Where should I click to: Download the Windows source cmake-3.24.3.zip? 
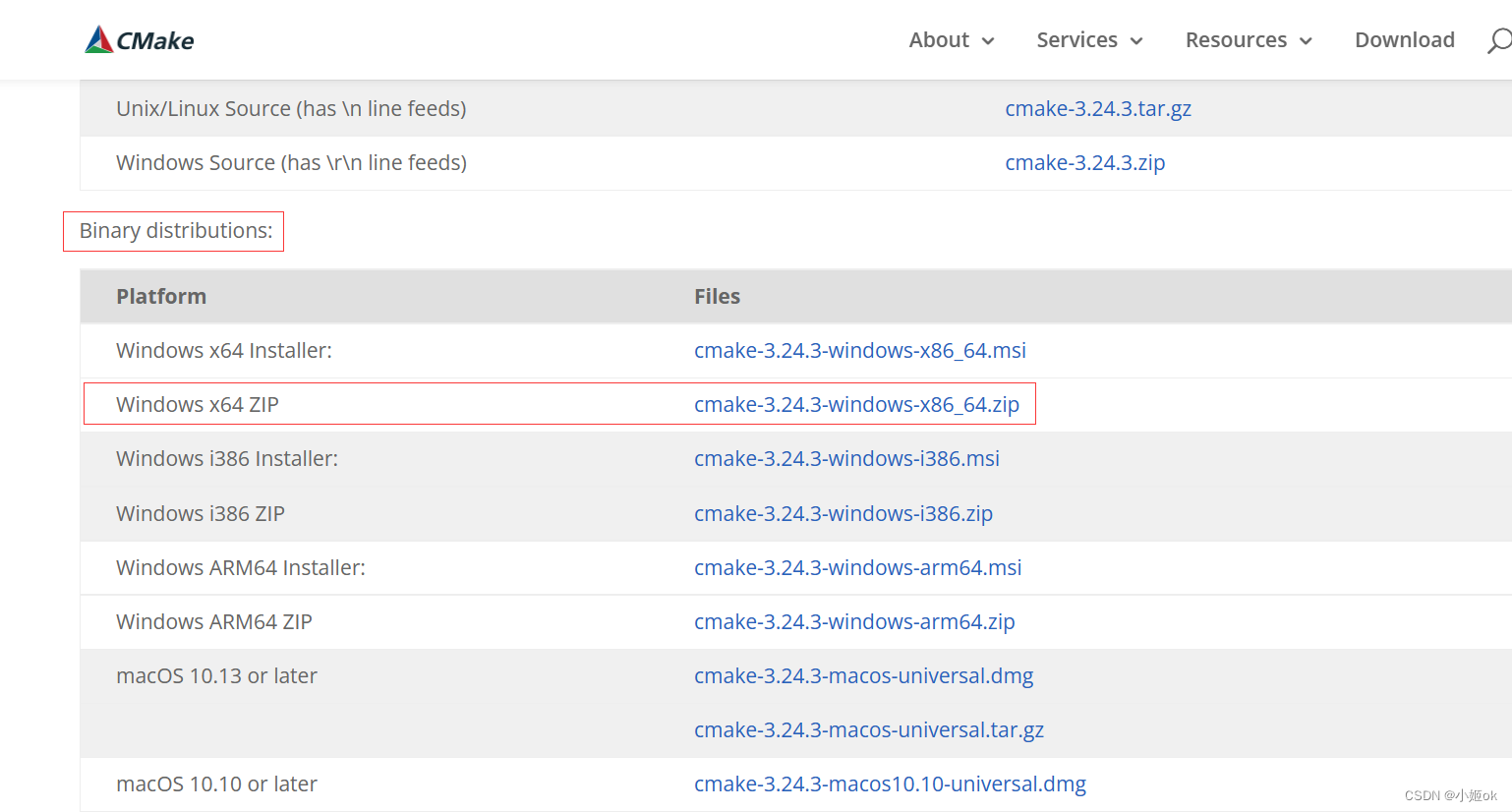coord(1084,162)
